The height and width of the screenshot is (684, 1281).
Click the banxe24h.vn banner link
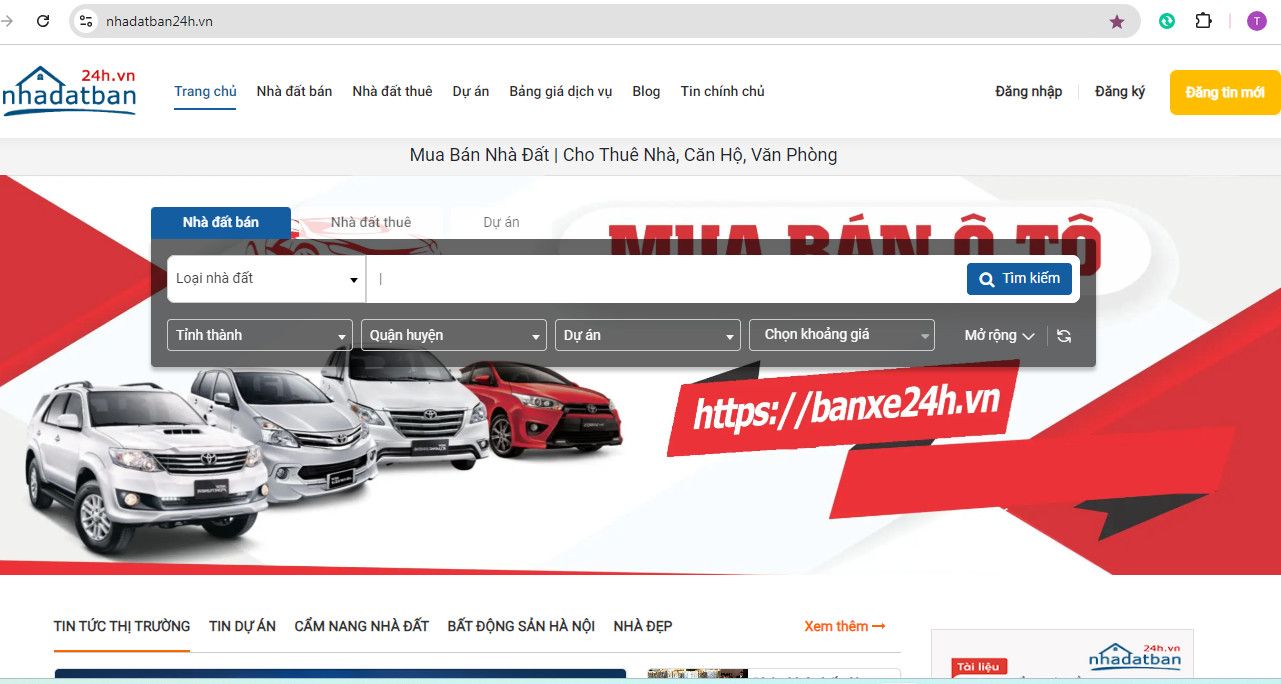coord(847,408)
